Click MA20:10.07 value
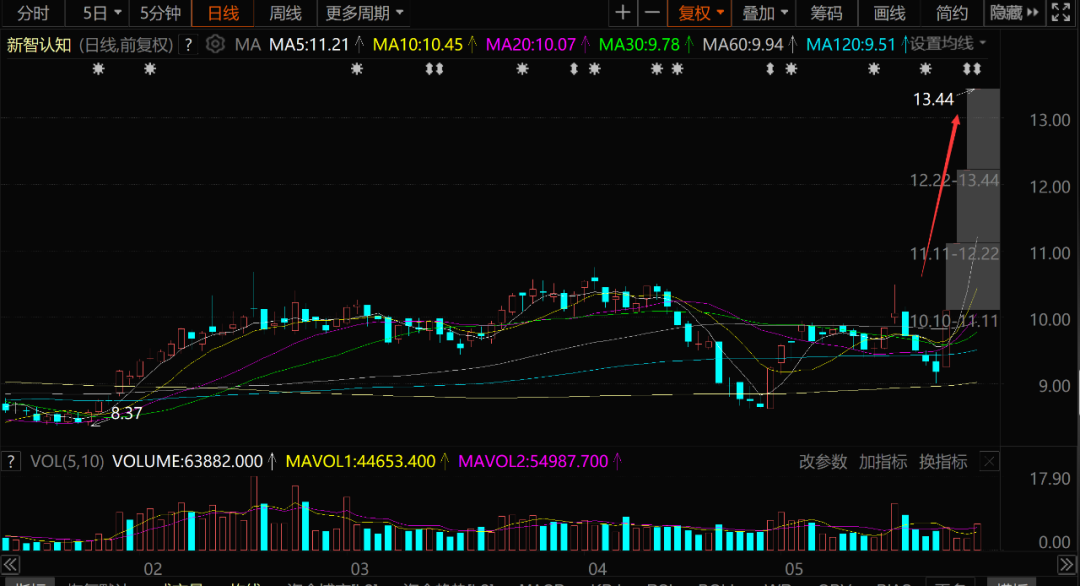1080x586 pixels. (530, 45)
